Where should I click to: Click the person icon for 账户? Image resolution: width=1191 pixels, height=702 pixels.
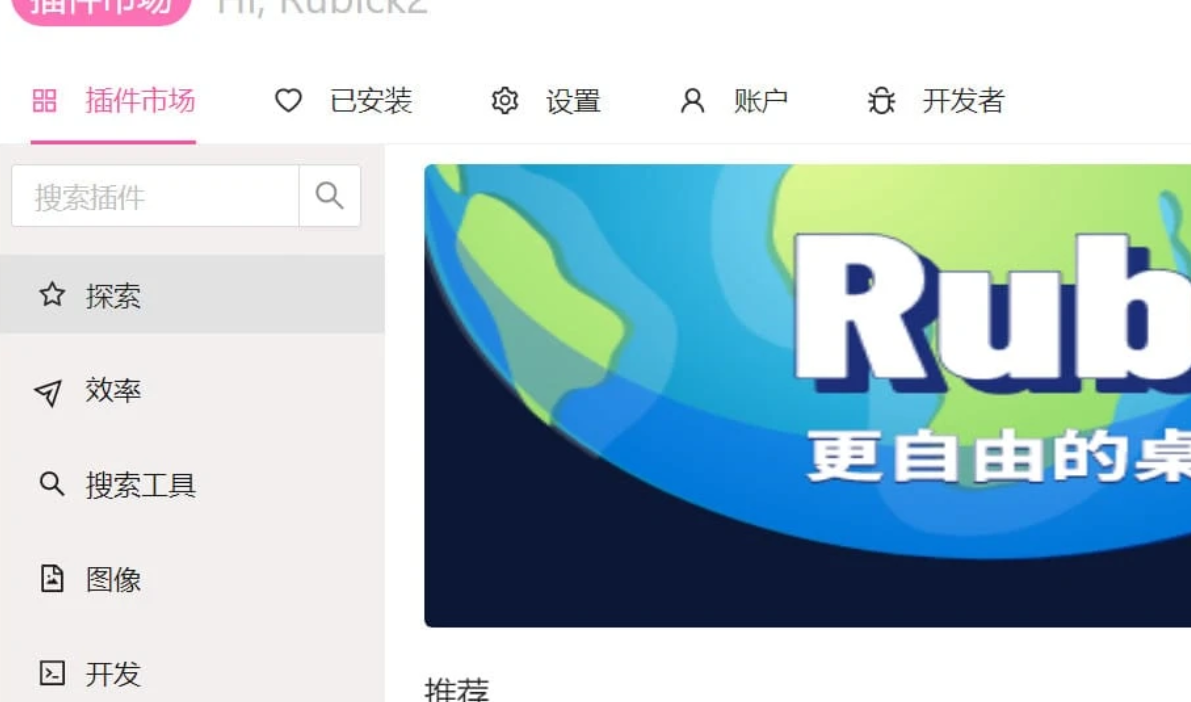(x=692, y=100)
